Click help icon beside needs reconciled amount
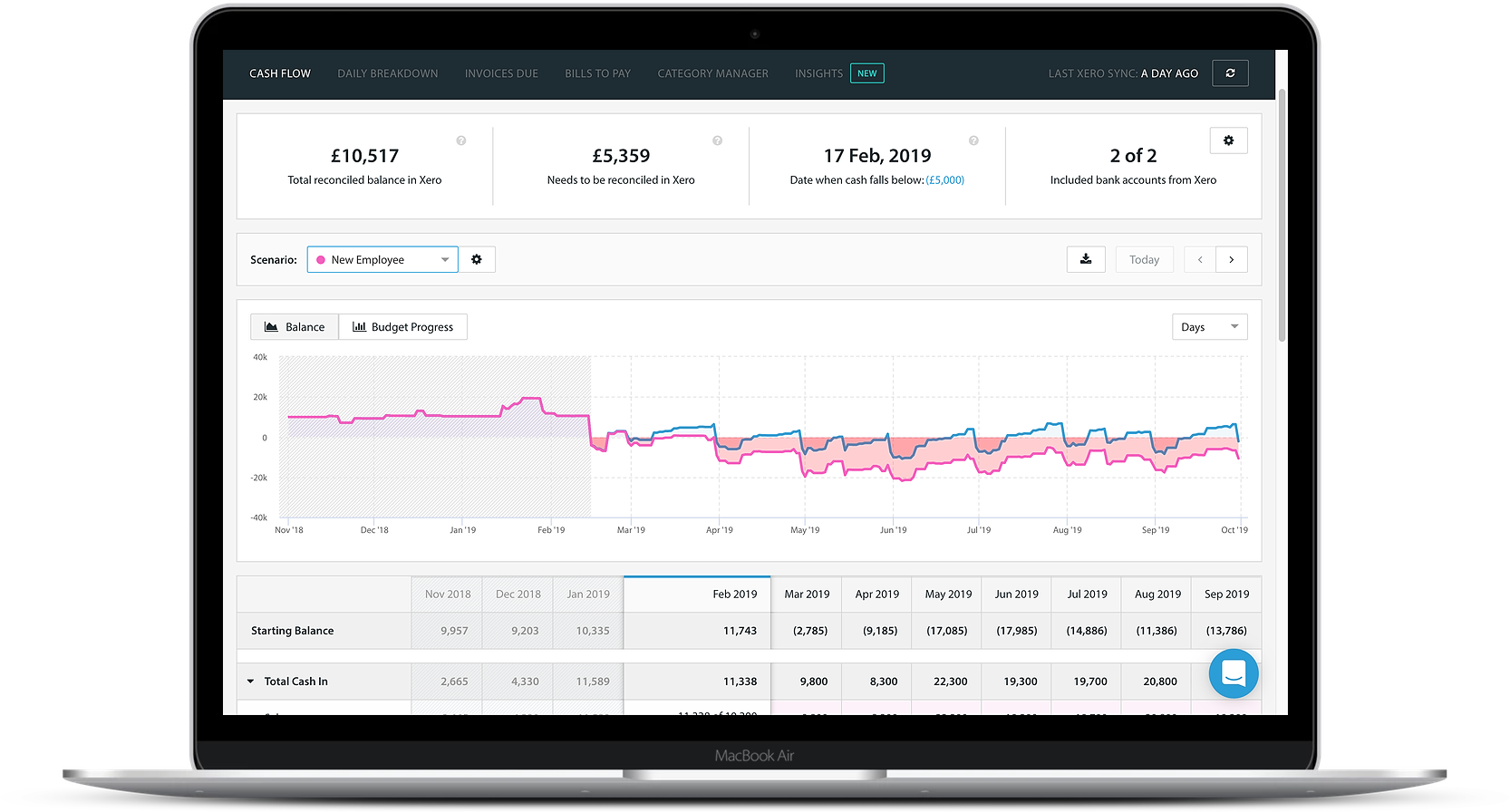This screenshot has height=812, width=1510. 717,140
